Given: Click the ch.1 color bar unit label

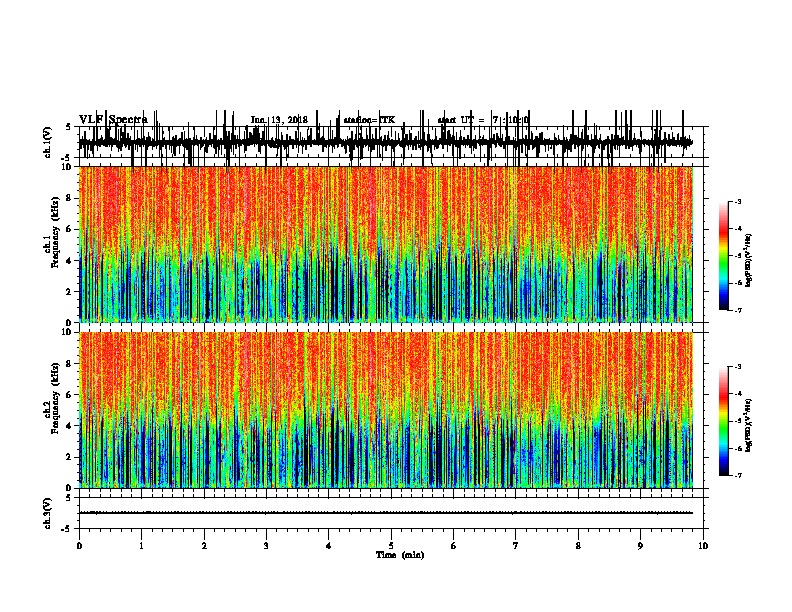Looking at the screenshot, I should 749,260.
